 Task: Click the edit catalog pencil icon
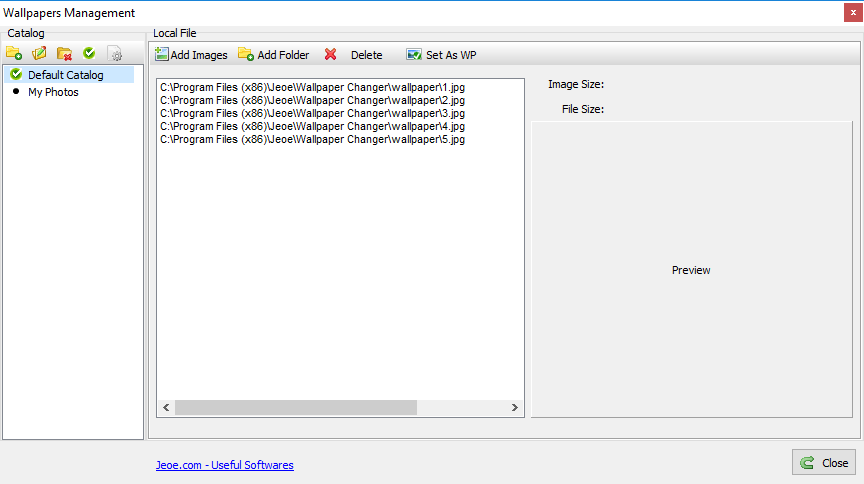tap(39, 53)
